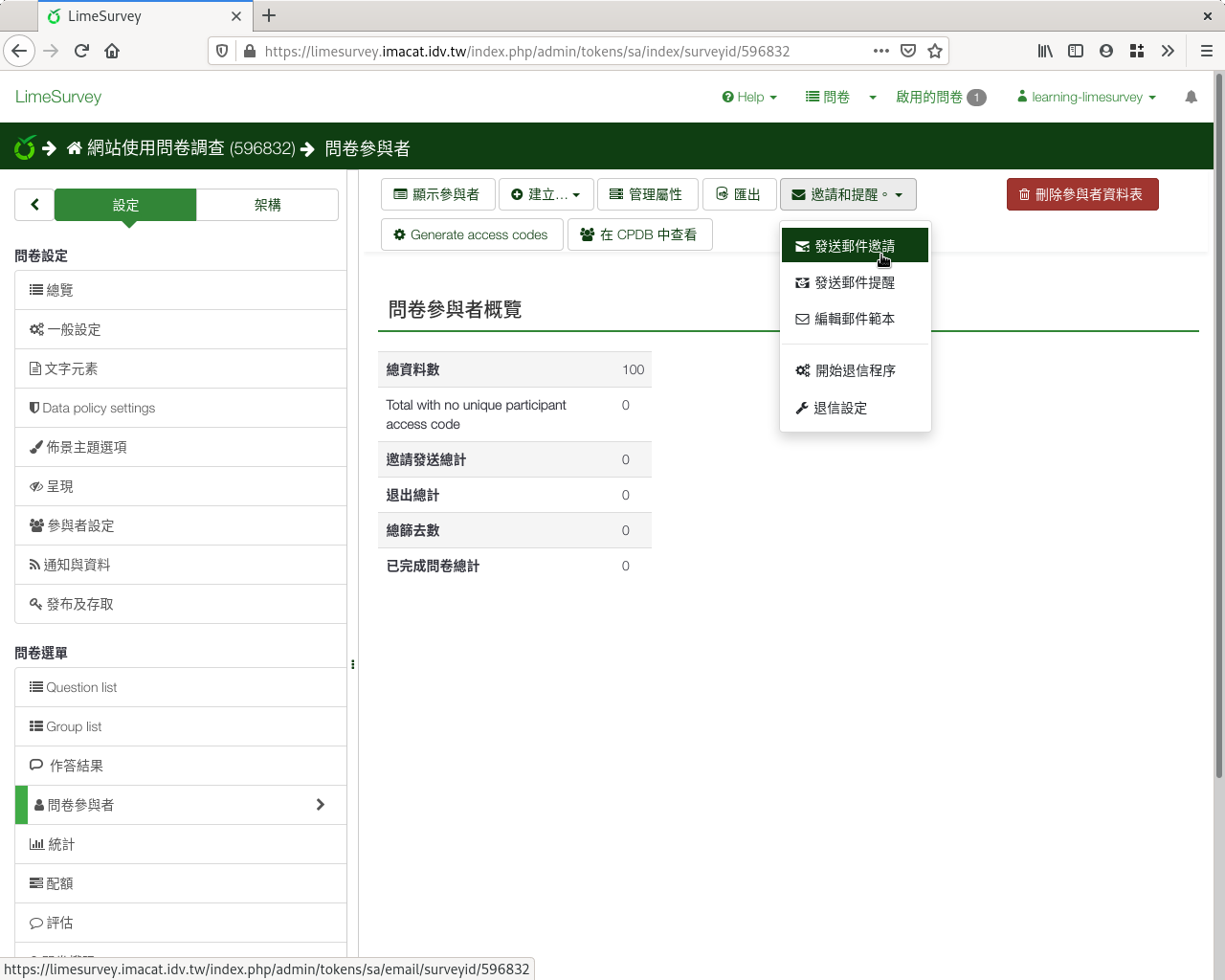Open Group list in sidebar
1225x980 pixels.
point(181,726)
